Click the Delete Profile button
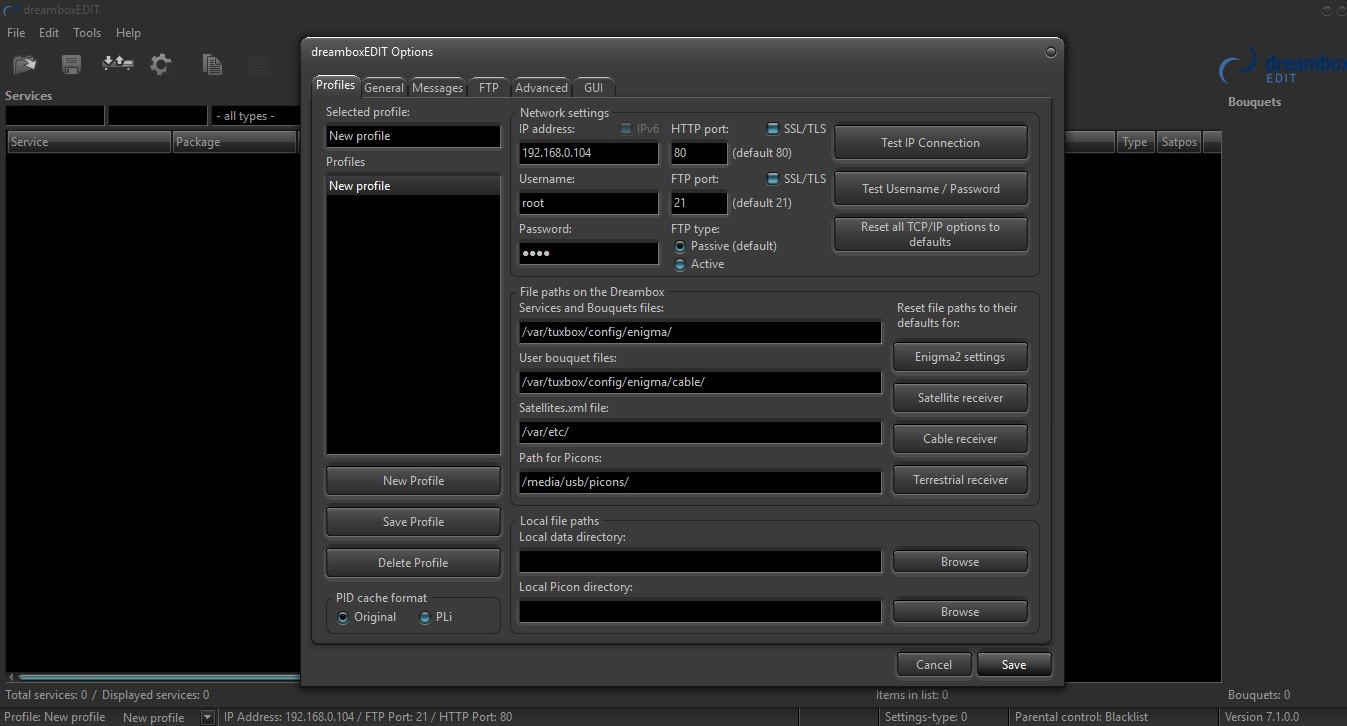 [x=413, y=563]
